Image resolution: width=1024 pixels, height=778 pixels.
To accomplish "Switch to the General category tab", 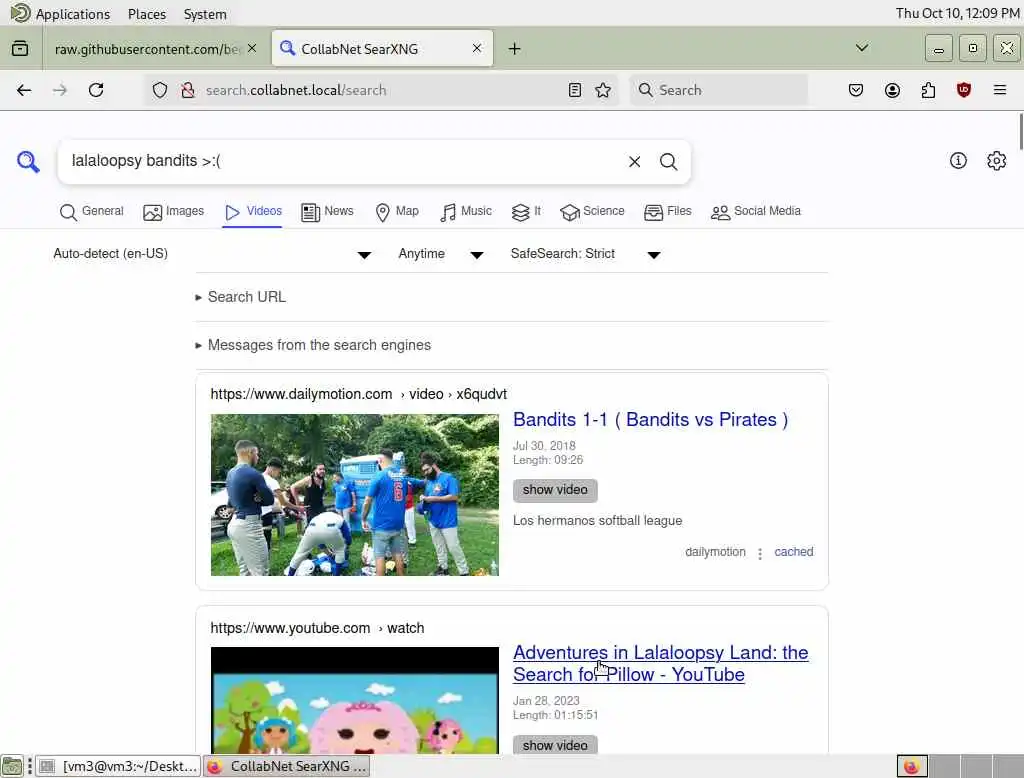I will pyautogui.click(x=91, y=212).
